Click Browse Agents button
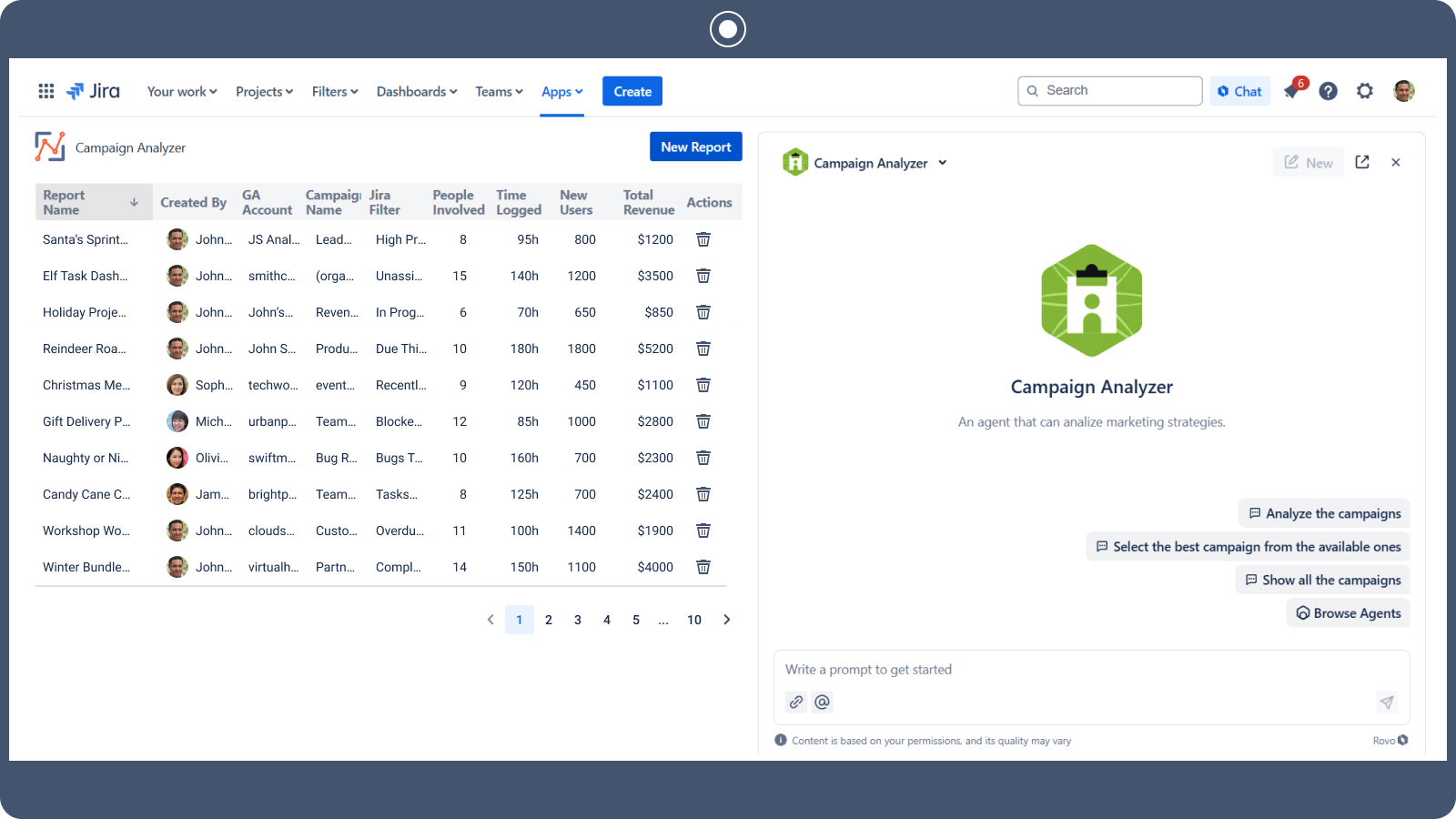 (x=1348, y=613)
